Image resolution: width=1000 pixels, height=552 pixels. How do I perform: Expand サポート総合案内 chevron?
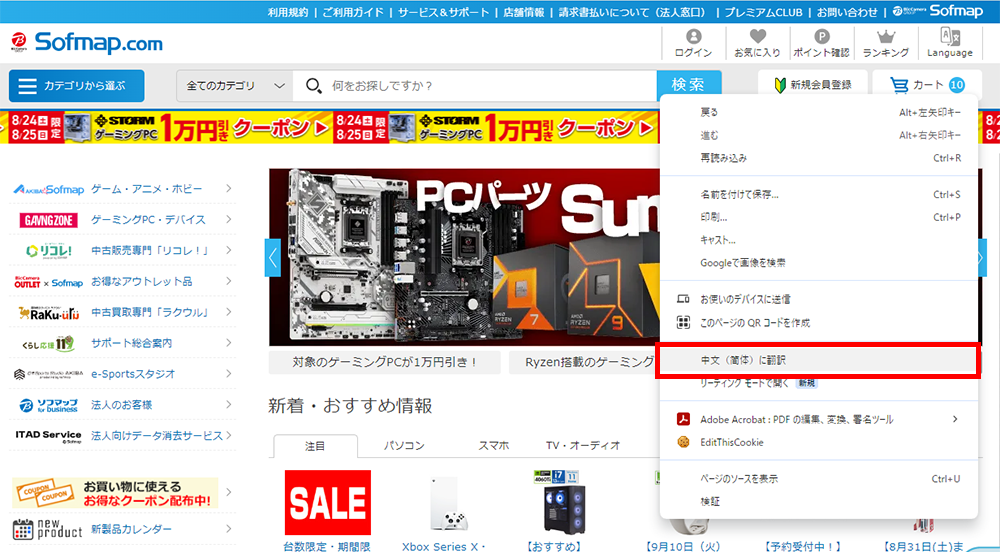228,343
